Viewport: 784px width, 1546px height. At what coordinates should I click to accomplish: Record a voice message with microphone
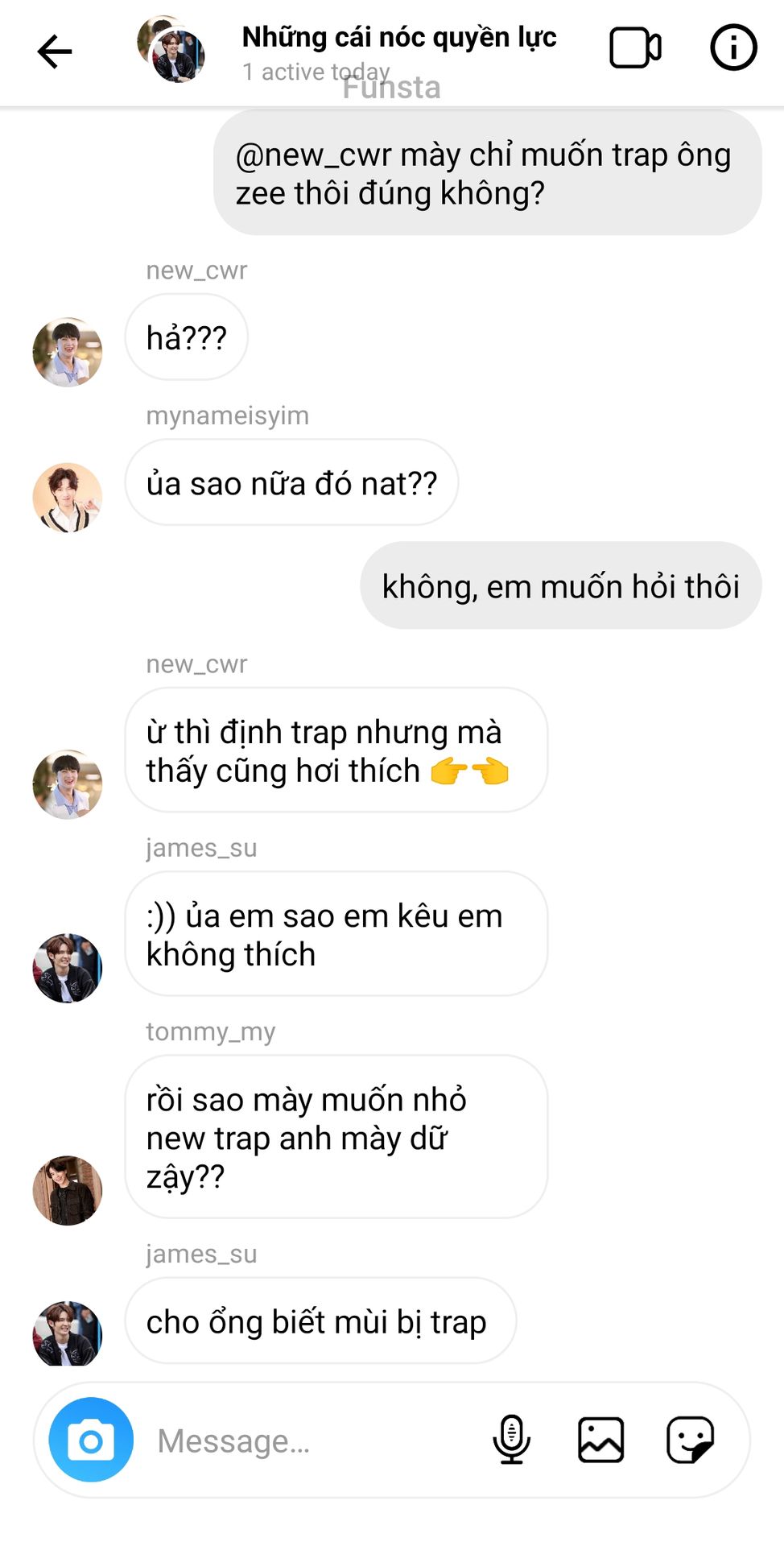(511, 1440)
